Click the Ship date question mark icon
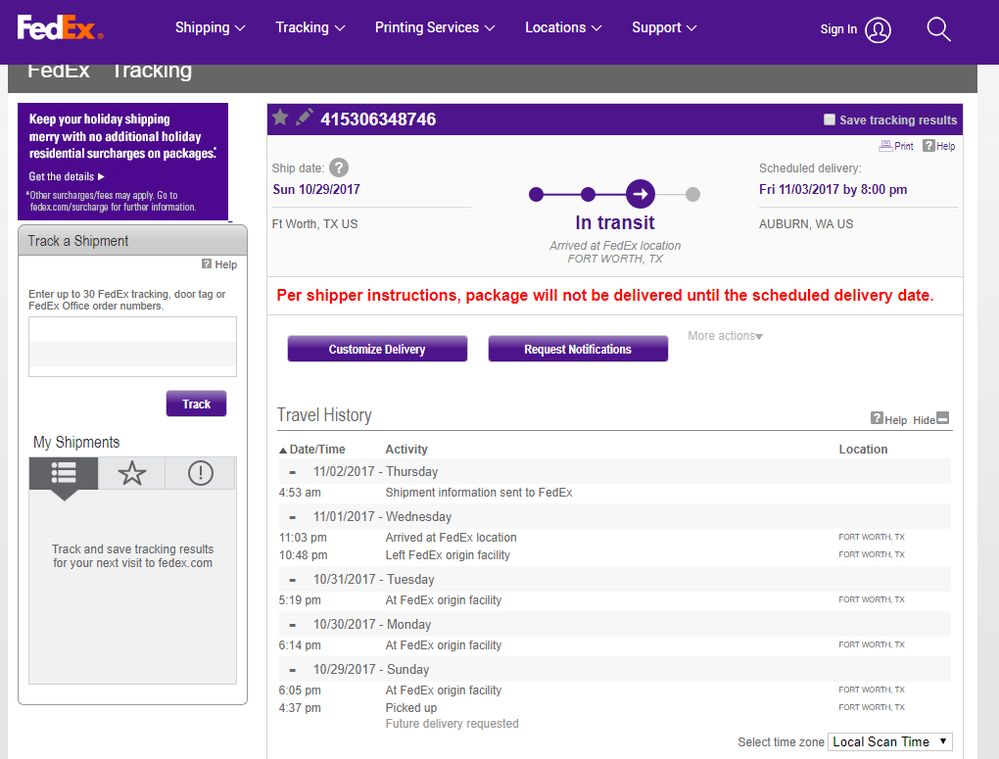999x759 pixels. click(339, 168)
